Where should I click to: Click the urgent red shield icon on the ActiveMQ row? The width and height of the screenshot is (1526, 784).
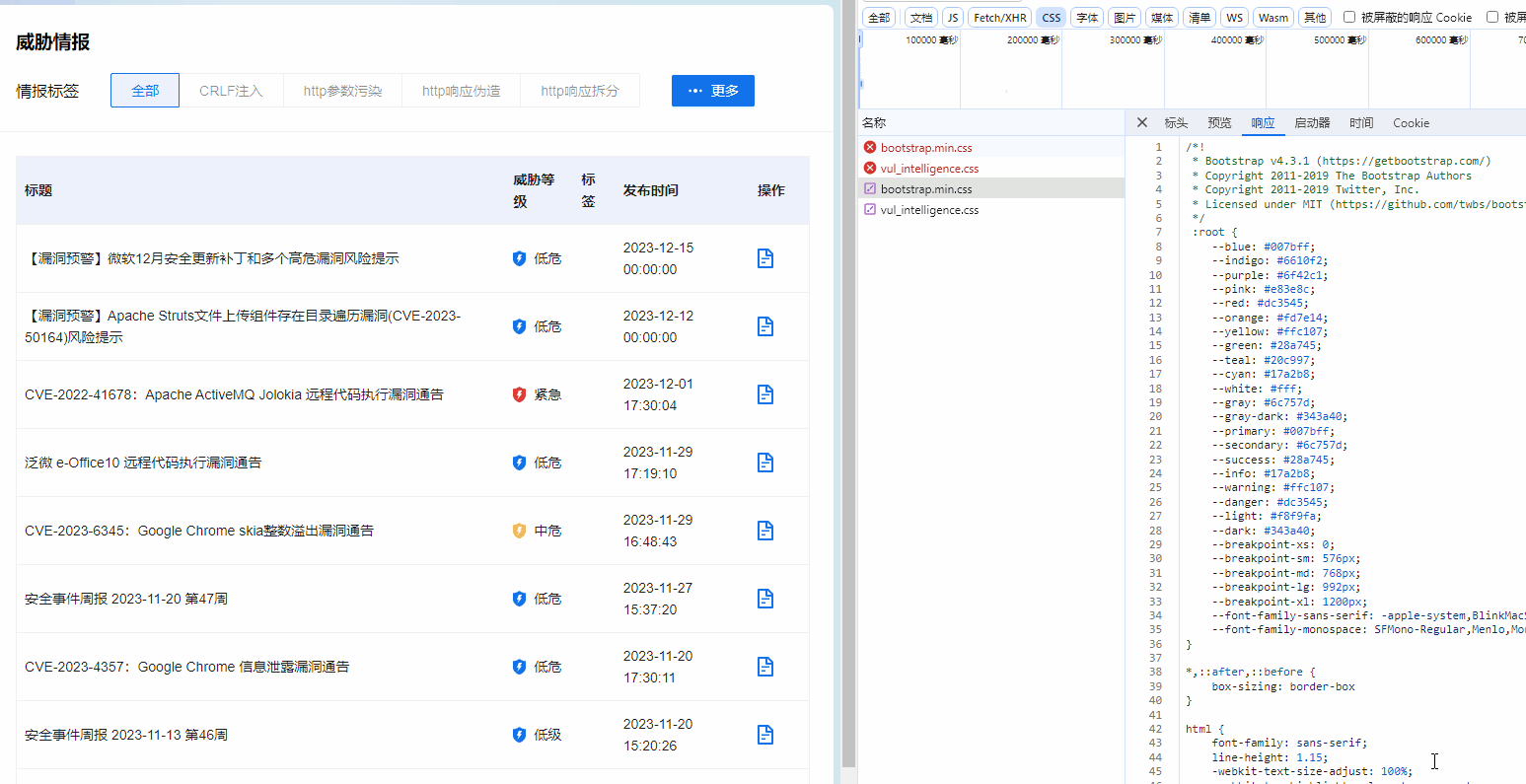click(x=518, y=393)
